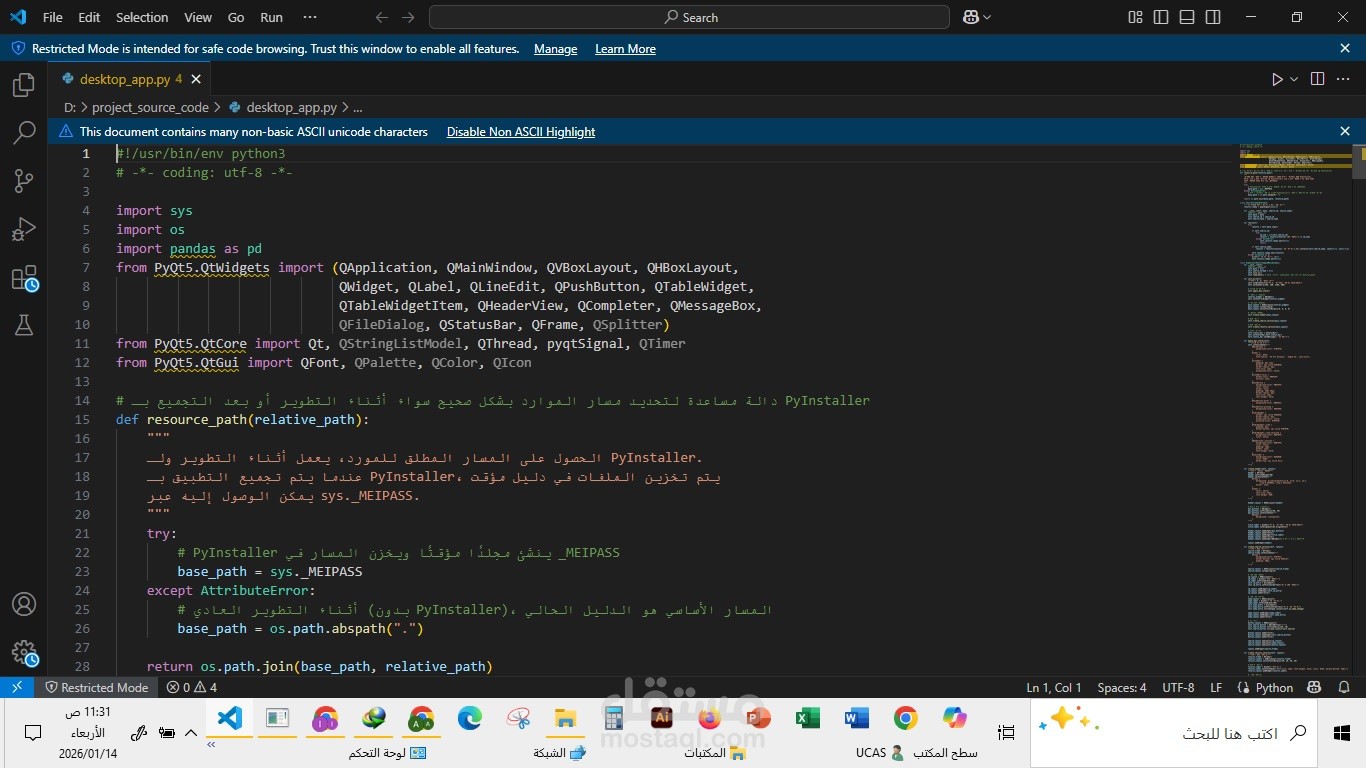Image resolution: width=1366 pixels, height=768 pixels.
Task: Expand the project_source_code breadcrumb
Action: point(150,107)
